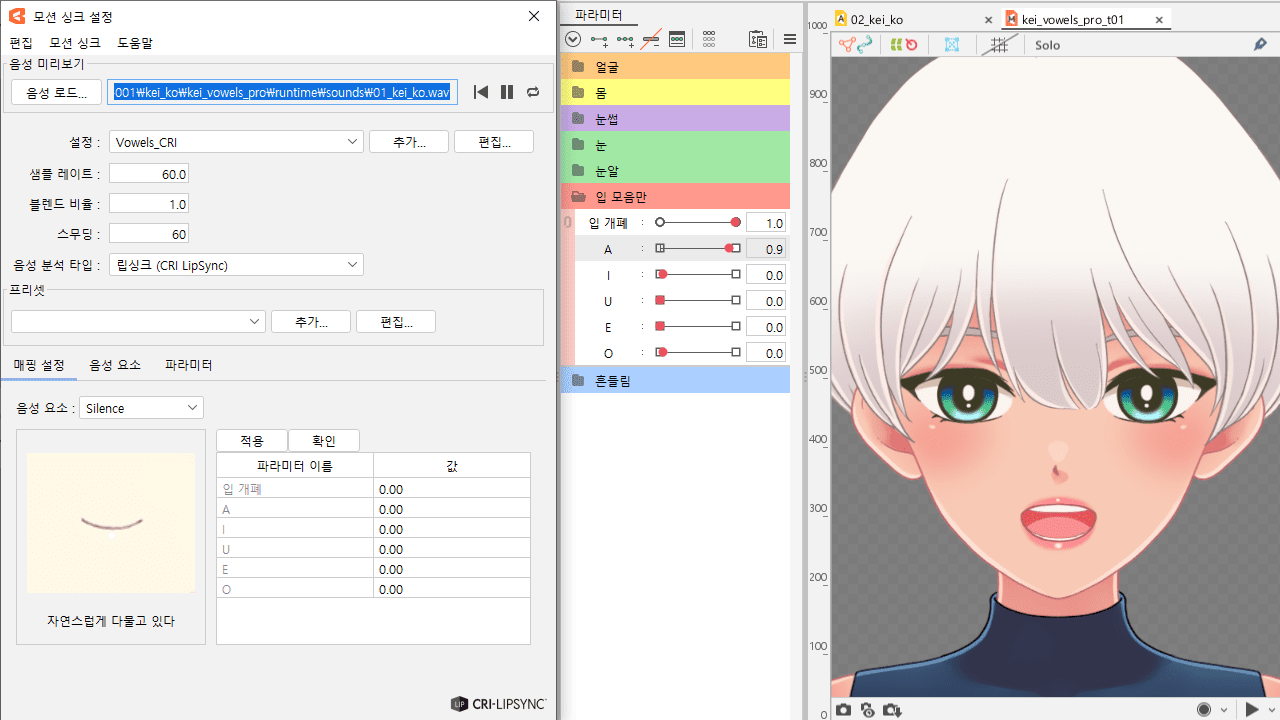The image size is (1280, 720).
Task: Click the 블렌드 비율 input field
Action: point(149,204)
